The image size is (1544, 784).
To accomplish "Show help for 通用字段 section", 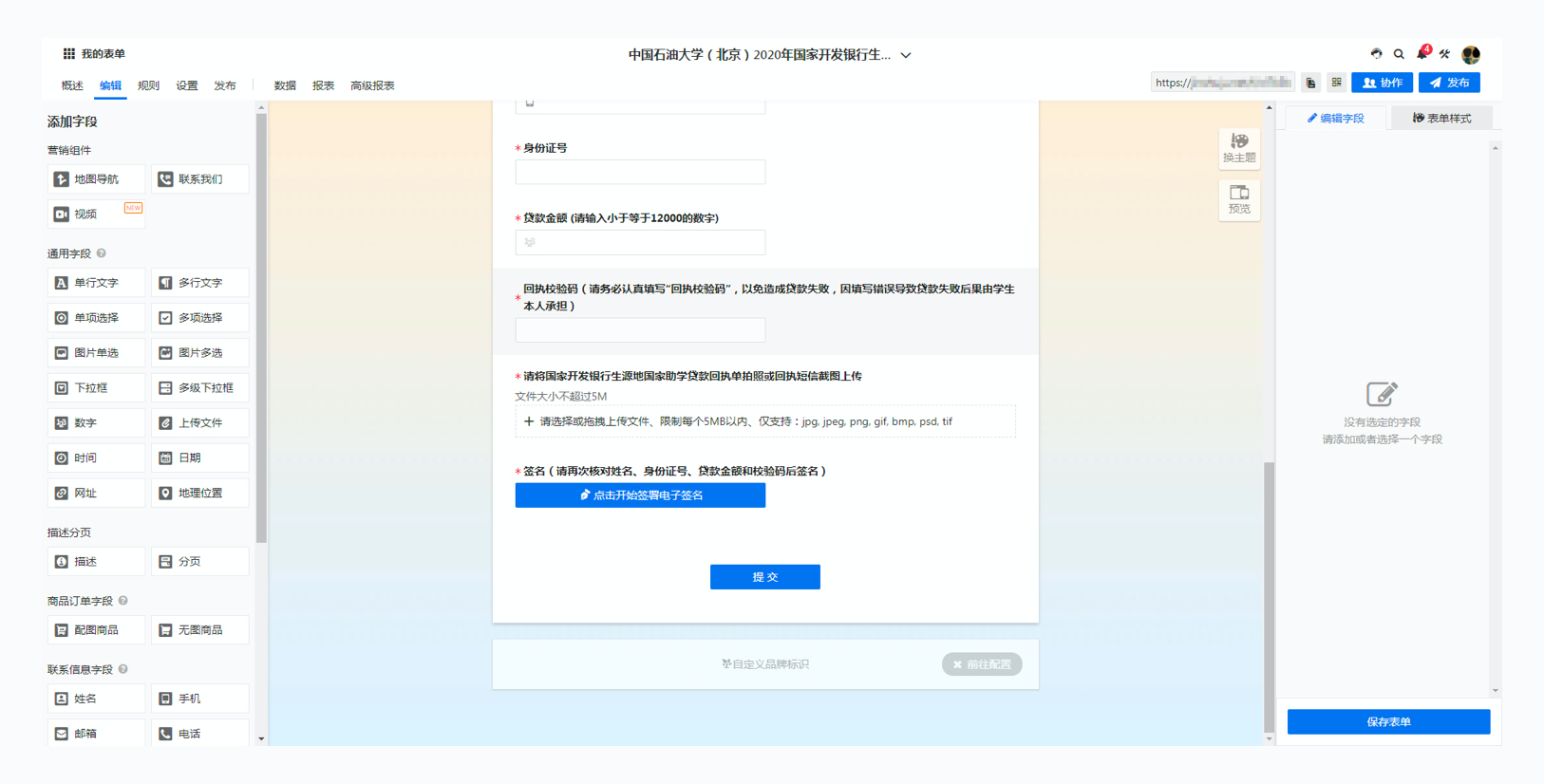I will 102,253.
